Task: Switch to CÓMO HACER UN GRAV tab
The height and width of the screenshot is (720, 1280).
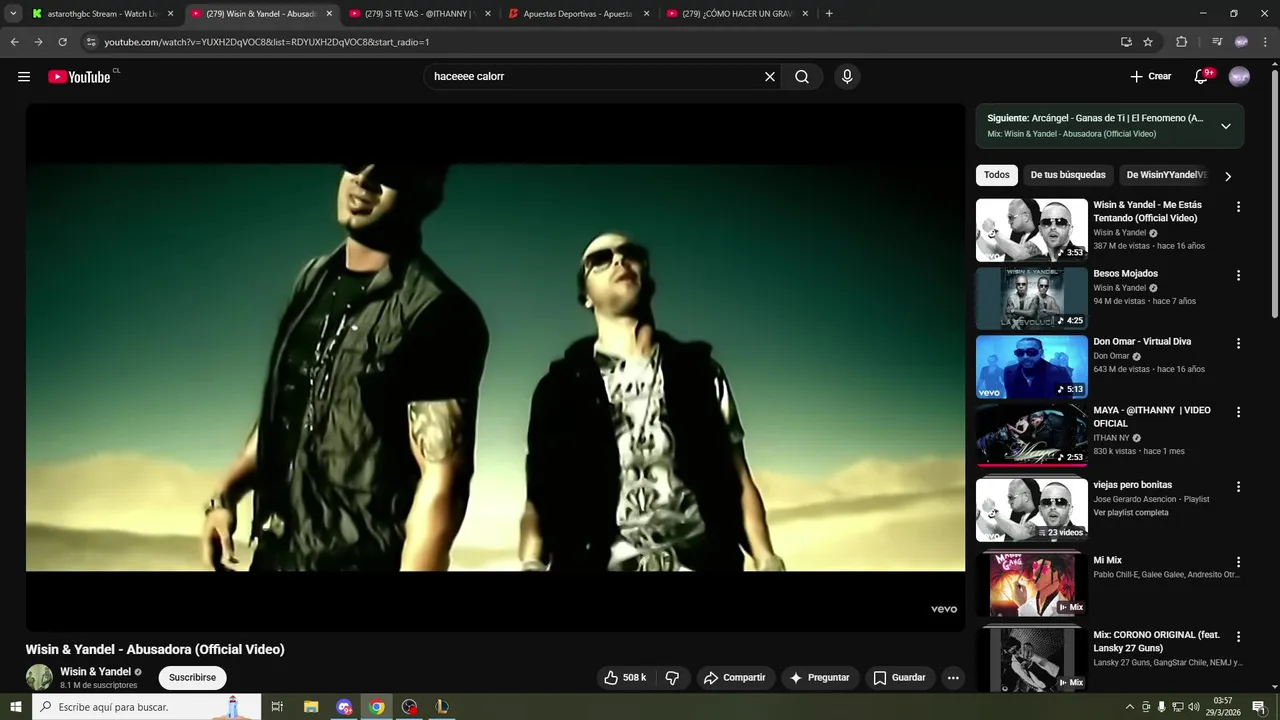Action: point(737,14)
